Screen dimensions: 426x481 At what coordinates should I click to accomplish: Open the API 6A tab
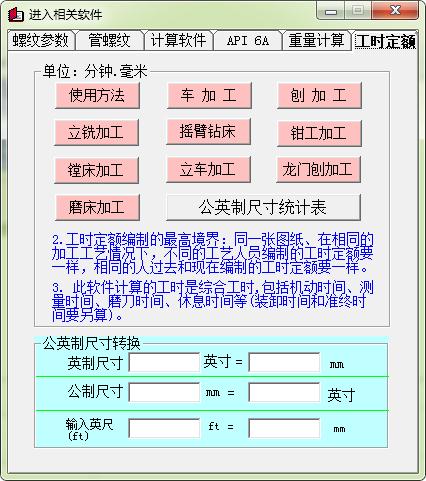[248, 41]
